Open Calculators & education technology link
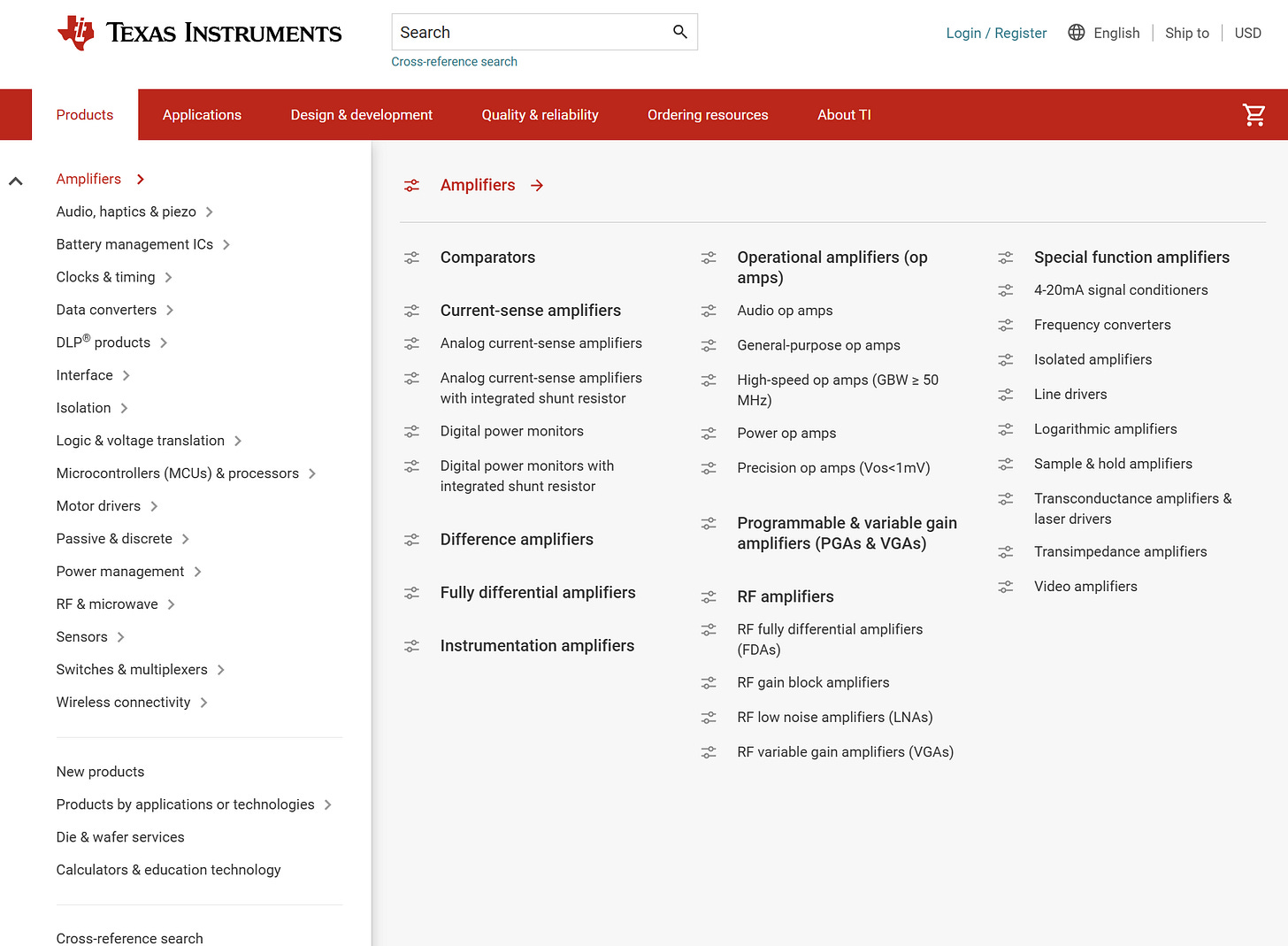The width and height of the screenshot is (1288, 946). tap(168, 870)
